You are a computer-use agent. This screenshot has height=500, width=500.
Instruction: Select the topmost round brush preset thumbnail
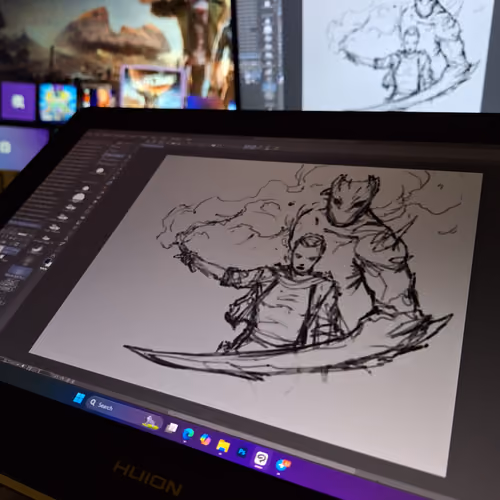tap(100, 171)
